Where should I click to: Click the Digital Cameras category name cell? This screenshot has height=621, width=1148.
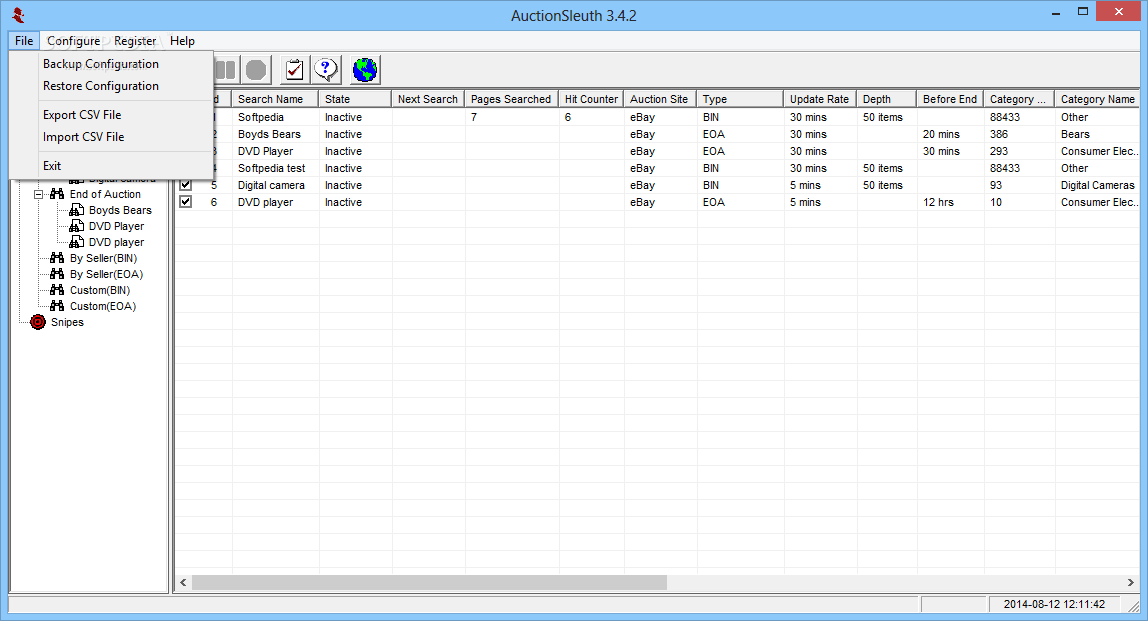(x=1097, y=185)
